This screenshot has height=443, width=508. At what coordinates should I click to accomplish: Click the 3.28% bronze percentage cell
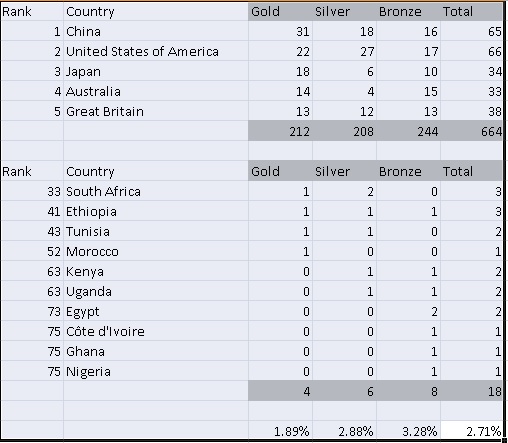tap(408, 430)
